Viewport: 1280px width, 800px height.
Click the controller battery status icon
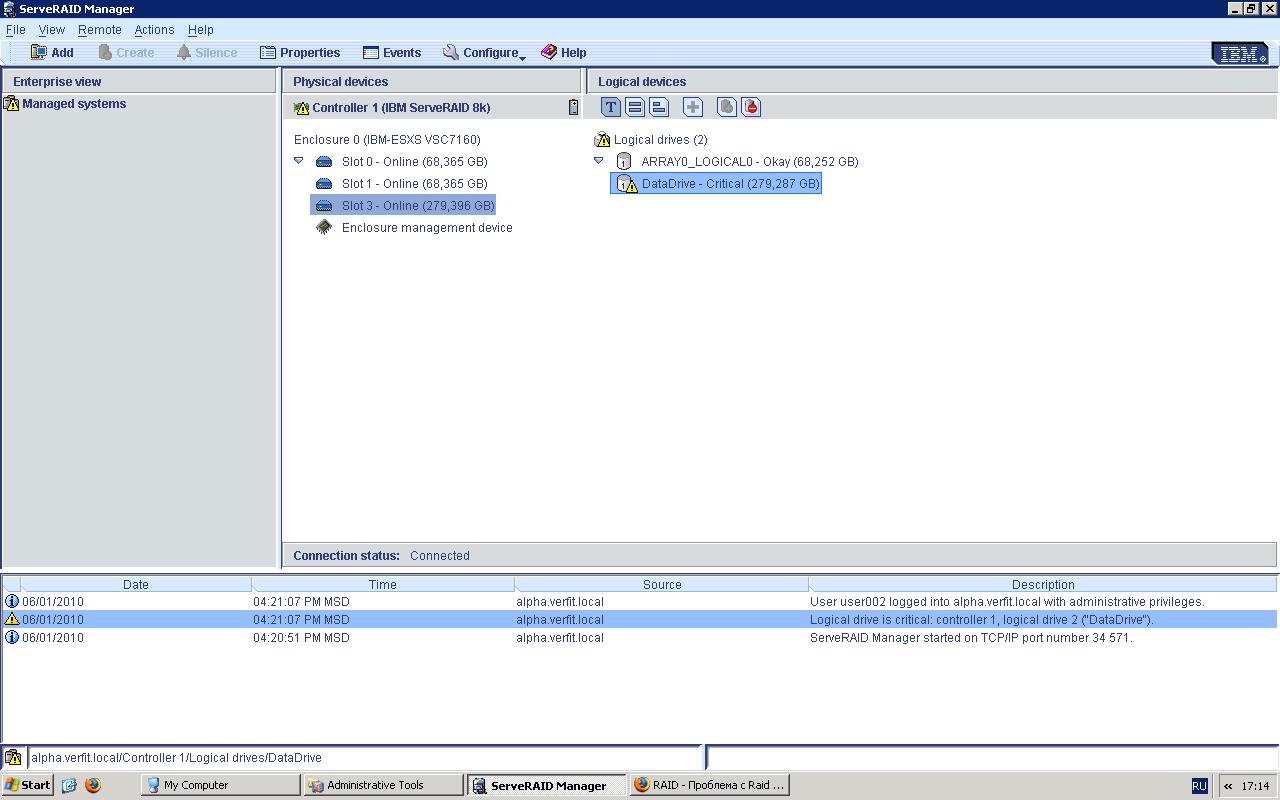tap(573, 108)
